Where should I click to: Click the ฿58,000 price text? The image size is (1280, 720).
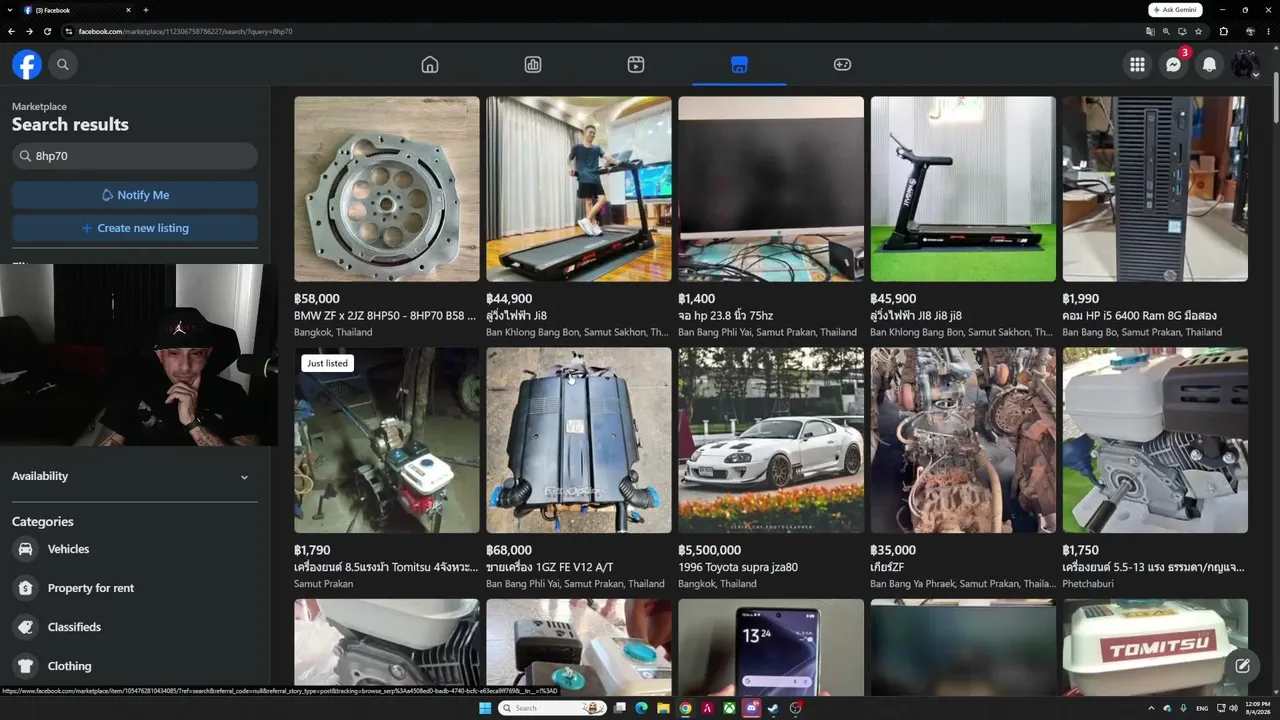[317, 298]
